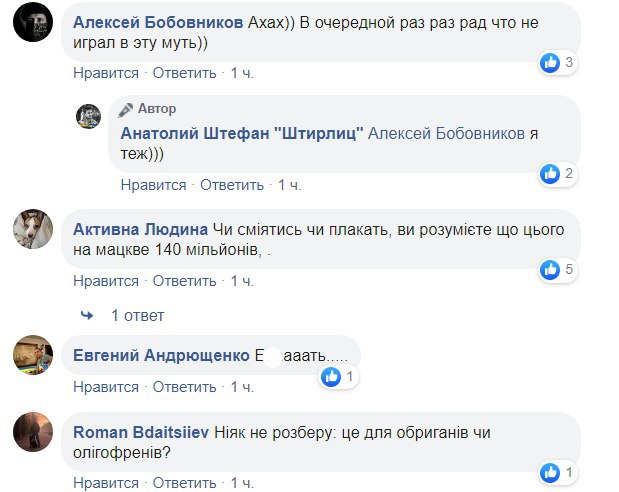Click like reaction icon on Алексей Бобовников comment
Screen dimensions: 619x492
click(x=550, y=63)
